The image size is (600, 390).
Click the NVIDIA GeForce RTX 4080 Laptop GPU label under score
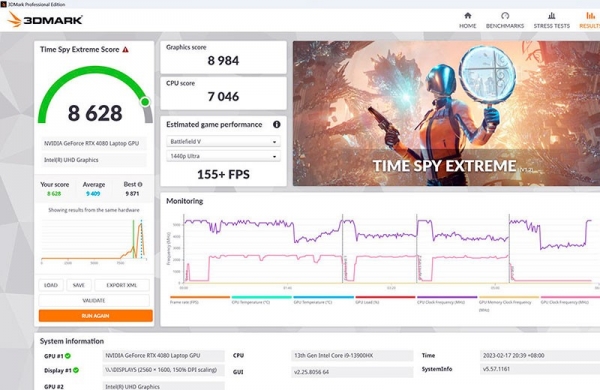[93, 144]
